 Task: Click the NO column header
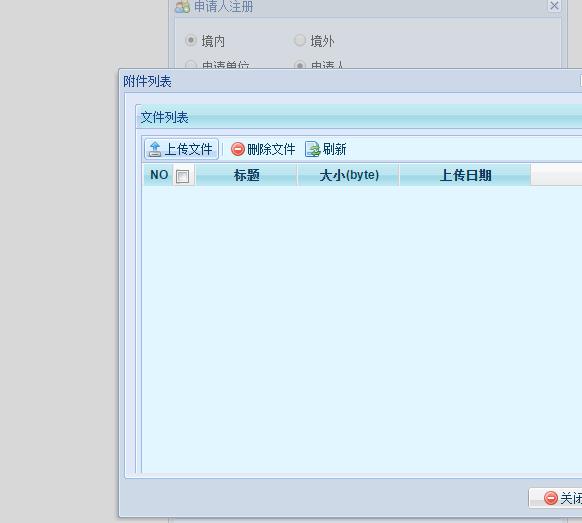(x=159, y=175)
